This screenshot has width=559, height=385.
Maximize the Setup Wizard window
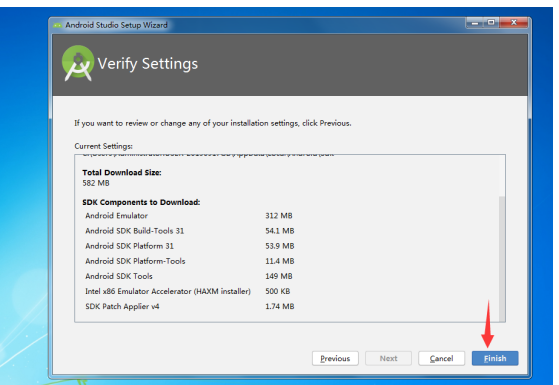pyautogui.click(x=491, y=23)
